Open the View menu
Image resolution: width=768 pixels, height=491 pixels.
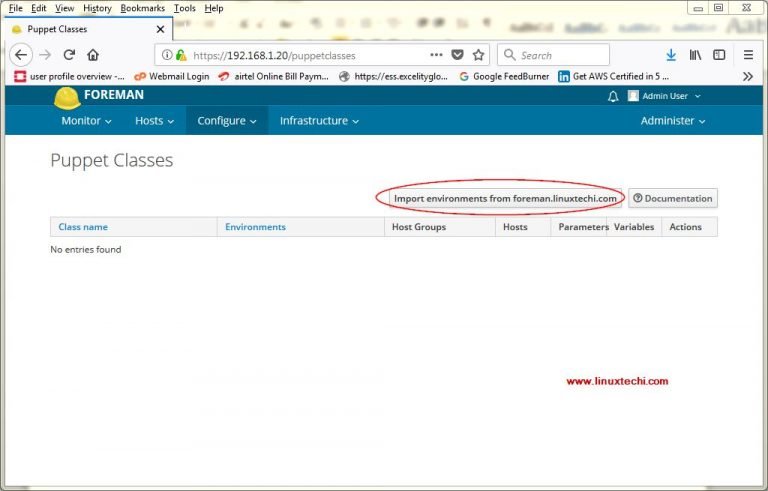pyautogui.click(x=64, y=8)
